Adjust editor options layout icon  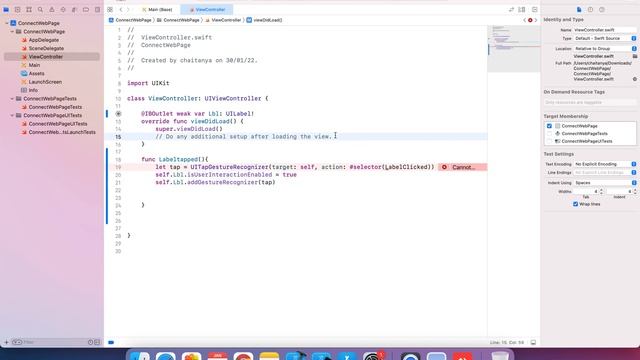point(522,9)
